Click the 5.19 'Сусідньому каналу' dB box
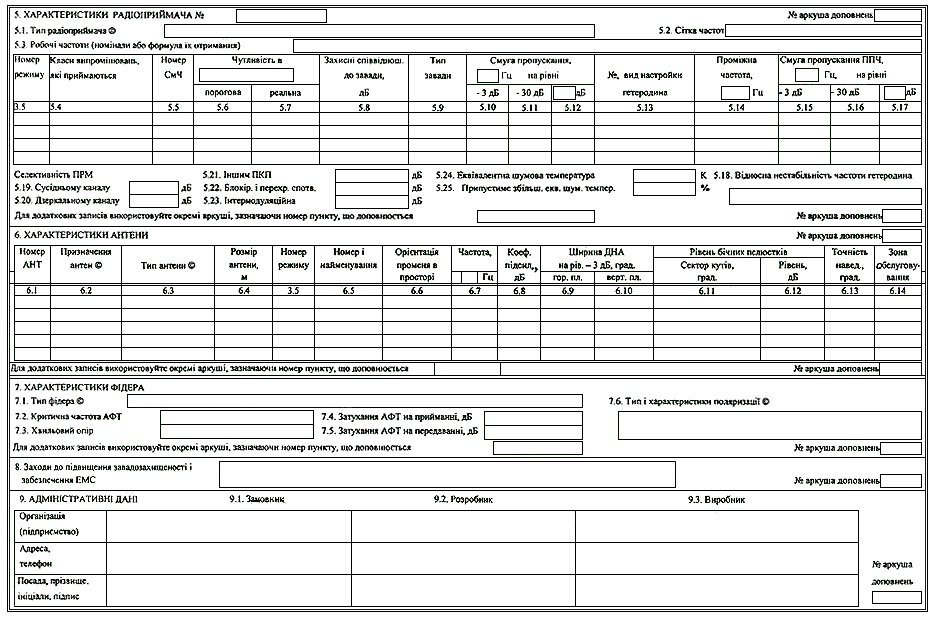This screenshot has width=935, height=618. coord(153,187)
